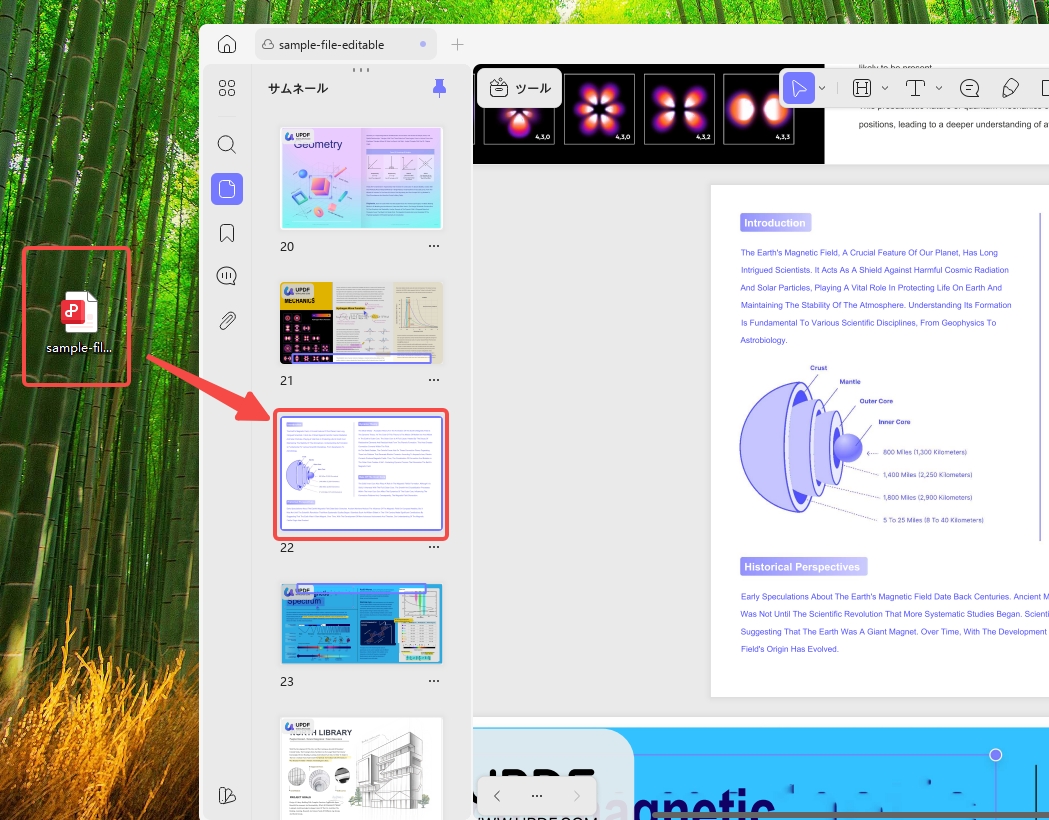Open more options for page 23
The image size is (1049, 820).
pos(434,681)
